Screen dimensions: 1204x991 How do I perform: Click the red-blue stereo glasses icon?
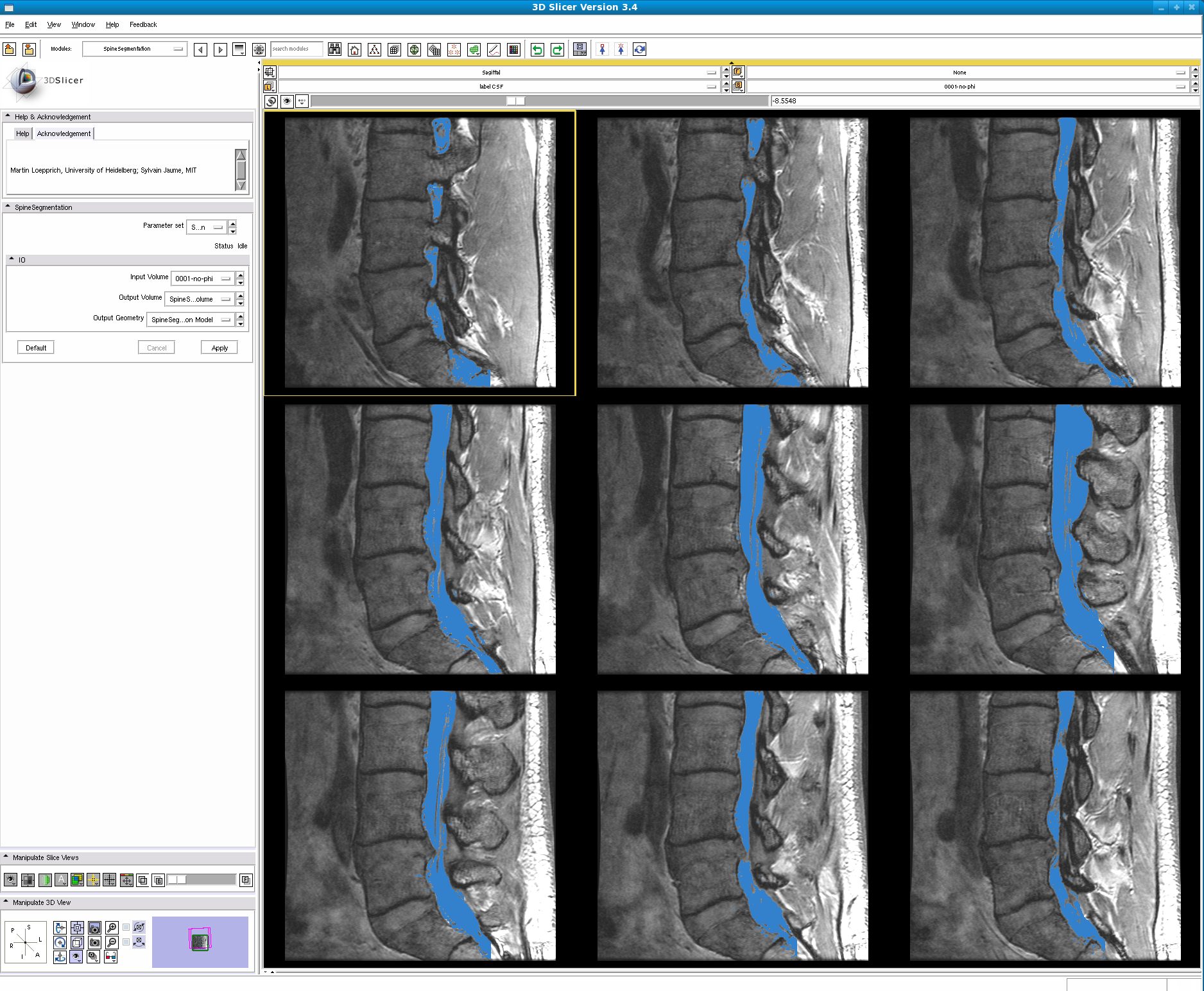click(110, 957)
